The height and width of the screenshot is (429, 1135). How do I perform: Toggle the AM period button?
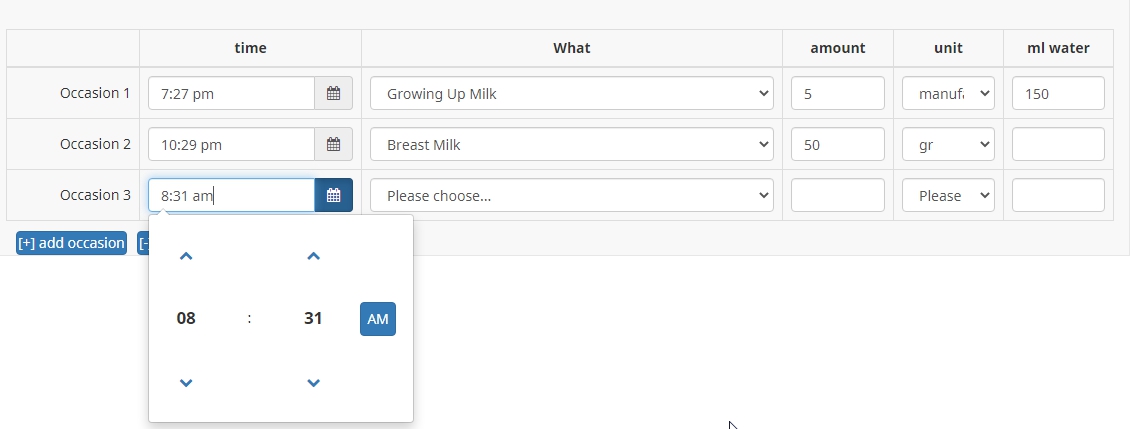click(x=377, y=319)
